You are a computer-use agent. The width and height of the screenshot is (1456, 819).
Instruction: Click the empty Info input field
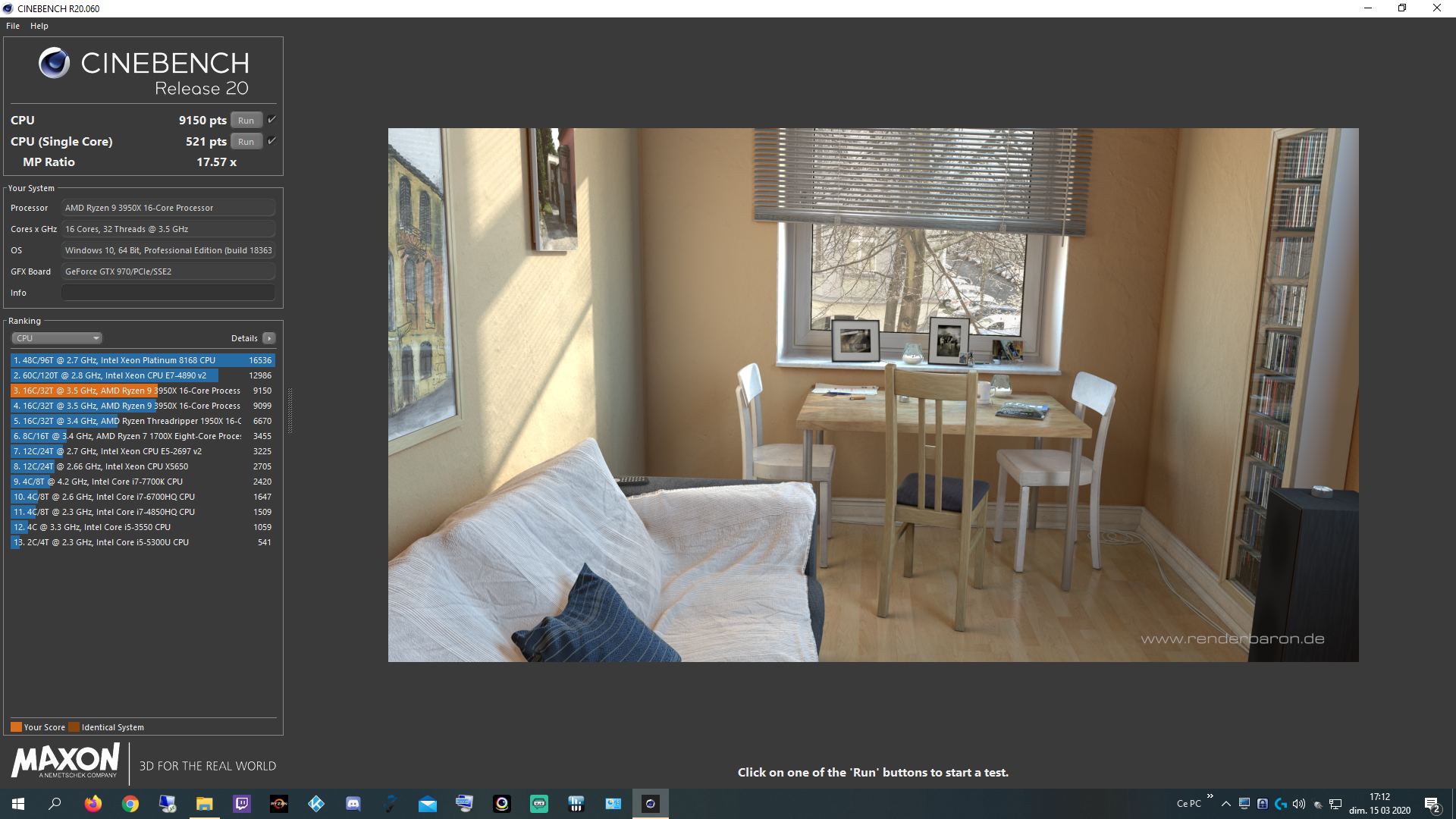pyautogui.click(x=168, y=293)
